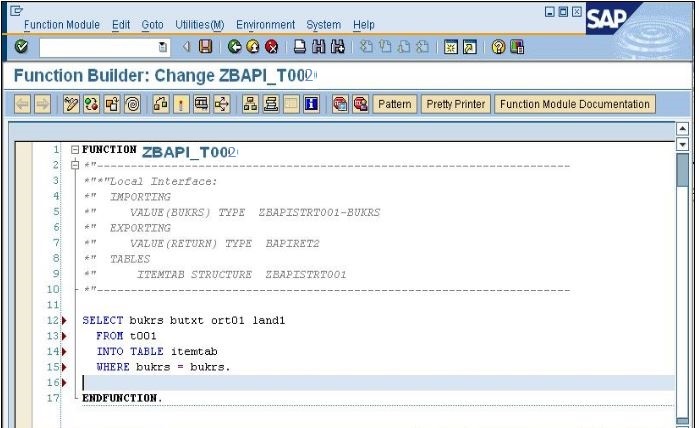Click the Enhance spiral icon
This screenshot has height=428, width=699.
pyautogui.click(x=132, y=104)
